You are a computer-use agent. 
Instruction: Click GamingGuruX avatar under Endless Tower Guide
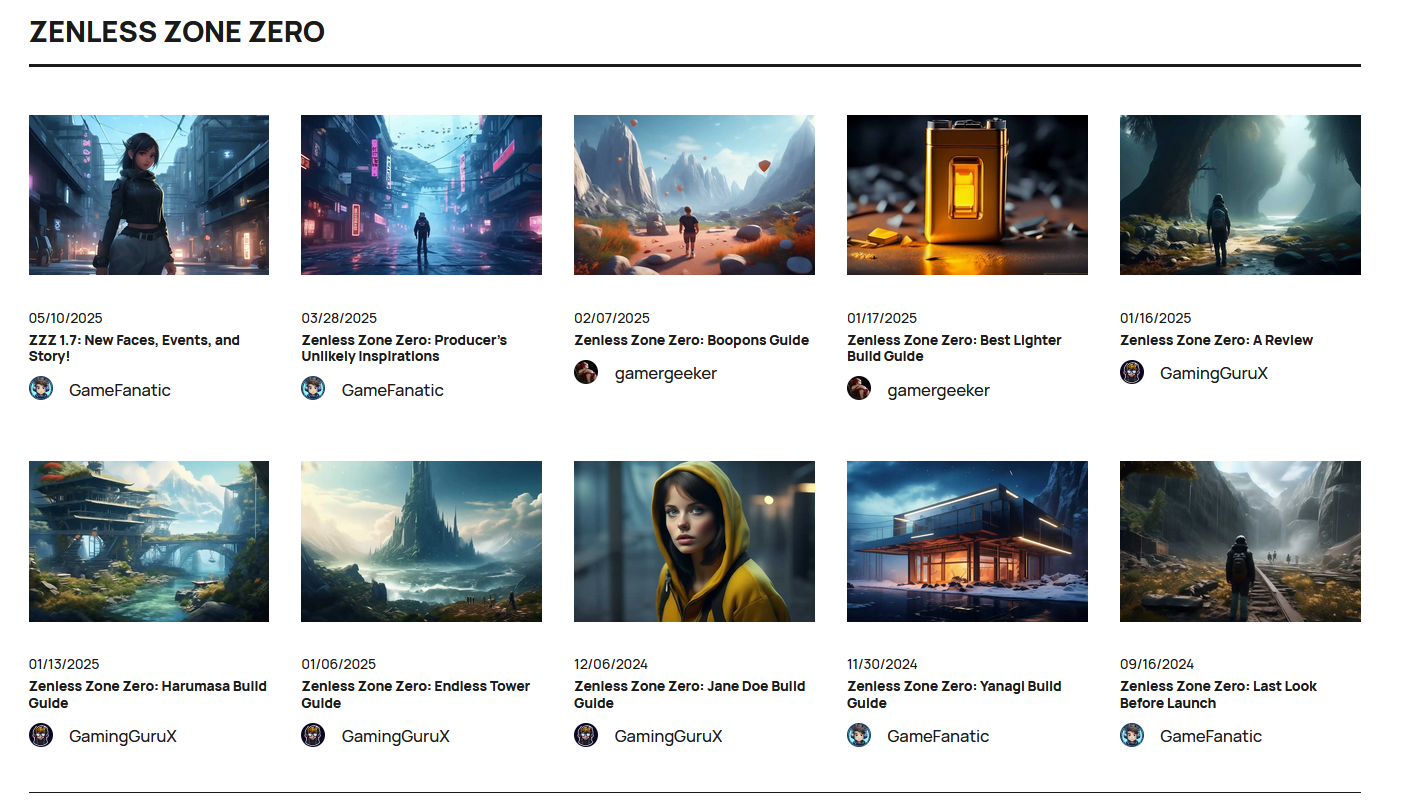click(313, 735)
